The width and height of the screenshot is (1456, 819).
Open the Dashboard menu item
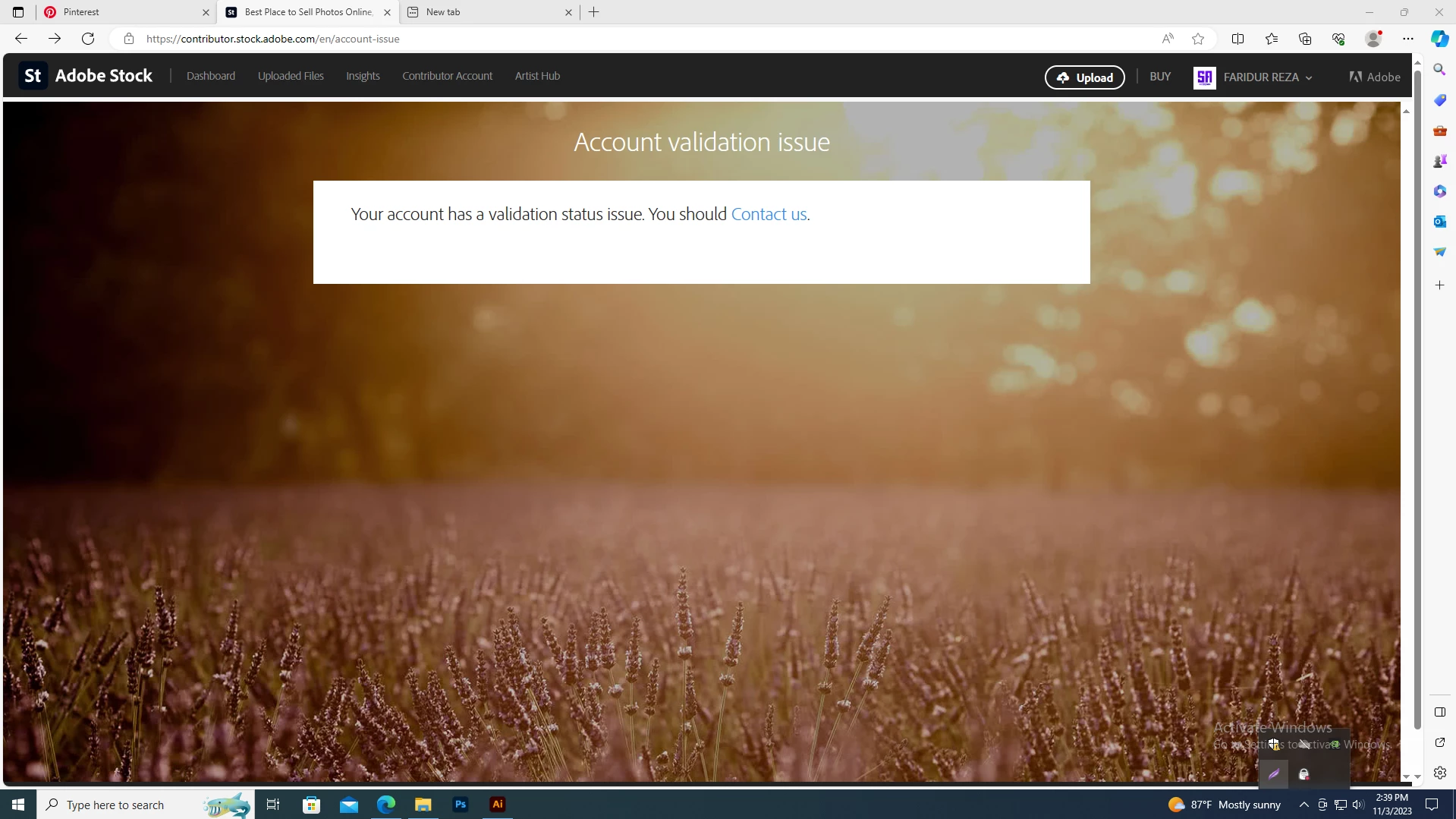click(x=211, y=76)
